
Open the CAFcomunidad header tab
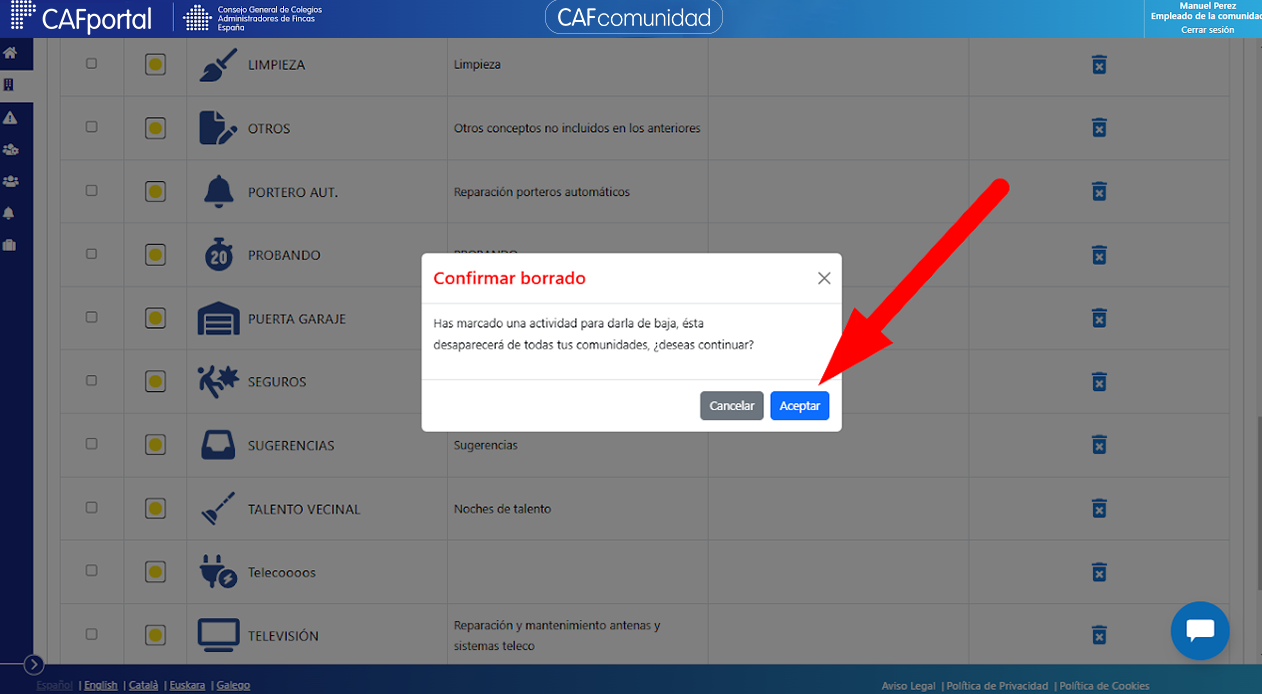(634, 18)
